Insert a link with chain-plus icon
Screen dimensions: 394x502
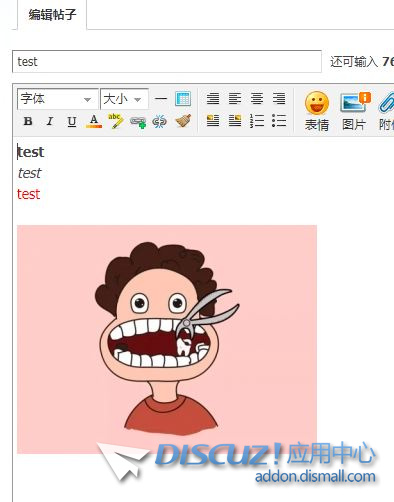(138, 122)
